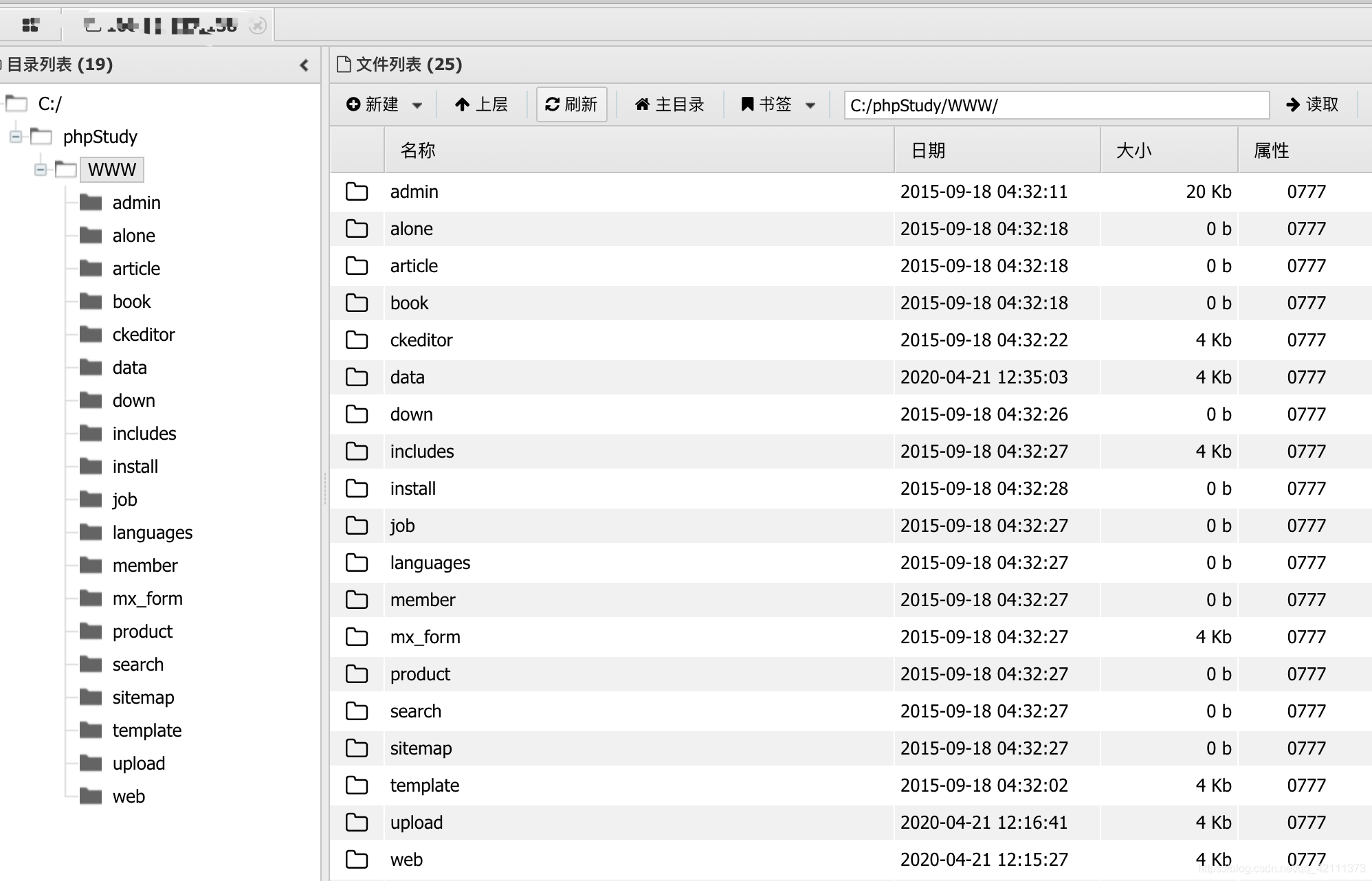Collapse the directory list panel

[305, 65]
